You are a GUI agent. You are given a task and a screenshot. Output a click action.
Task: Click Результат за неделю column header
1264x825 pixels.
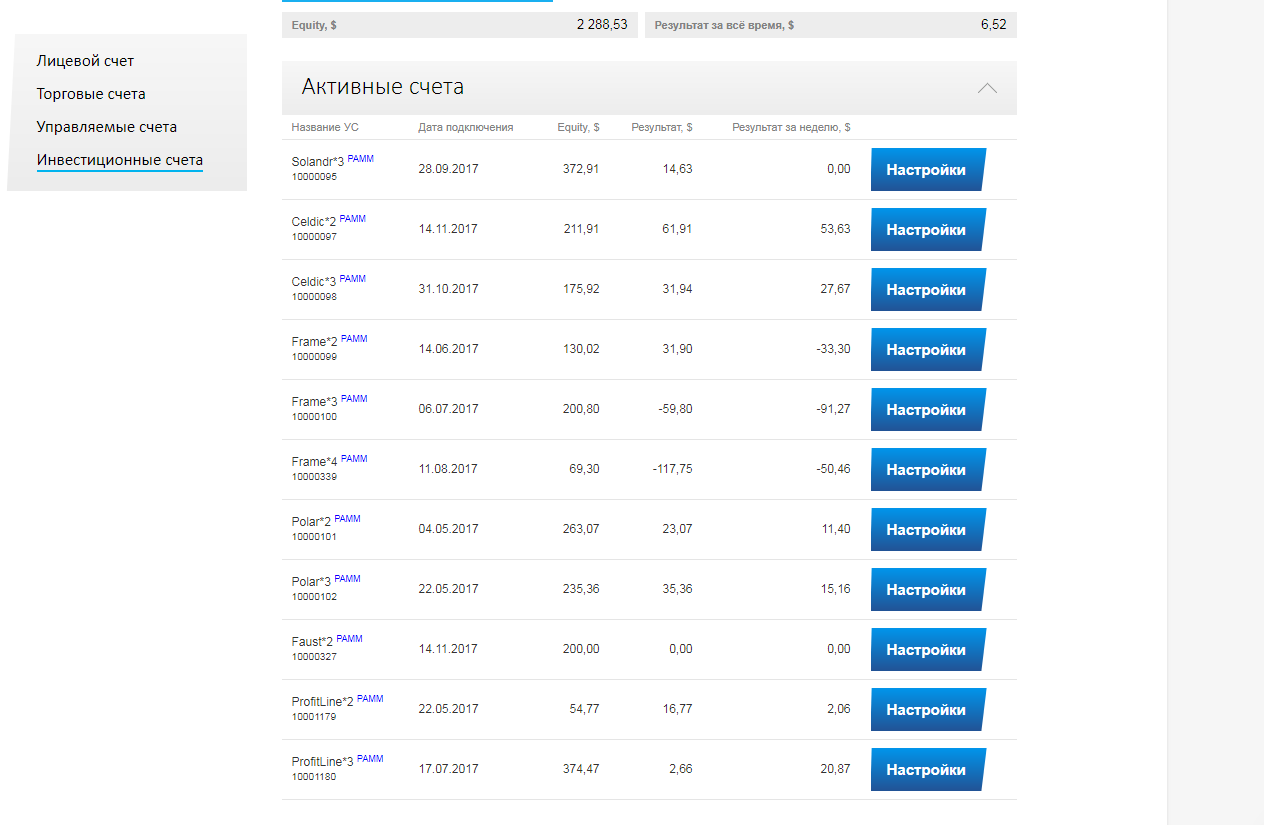click(791, 127)
